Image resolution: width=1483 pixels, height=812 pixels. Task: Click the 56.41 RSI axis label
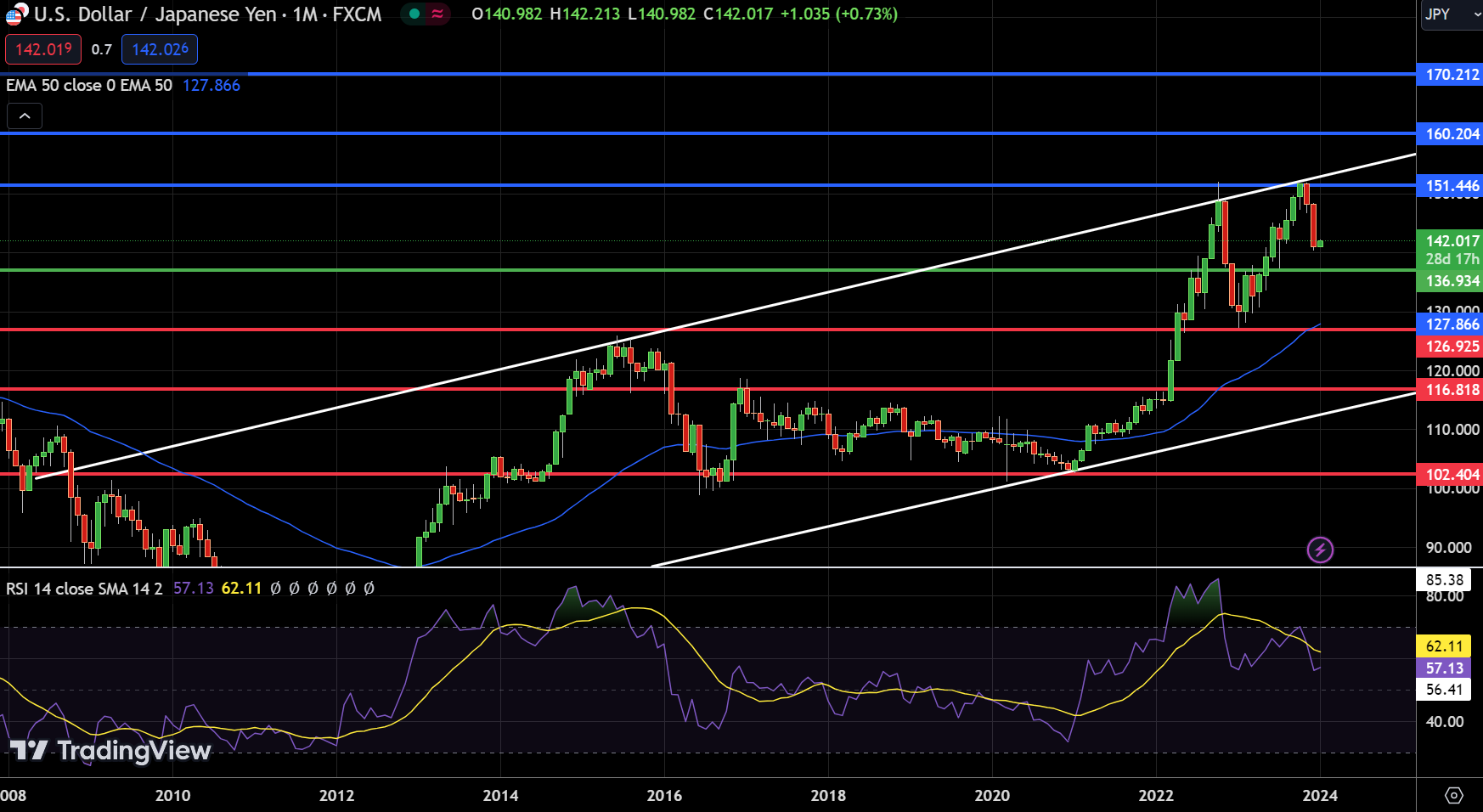pyautogui.click(x=1444, y=690)
